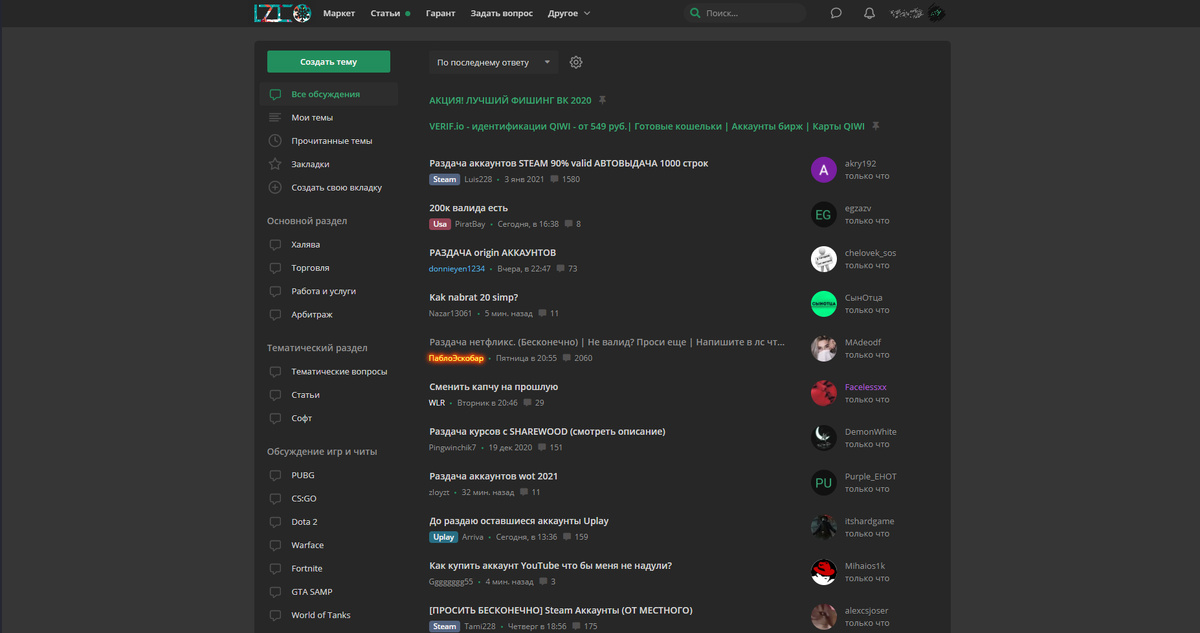This screenshot has height=633, width=1200.
Task: Click bubble icon next to Арбитраж
Action: coord(275,315)
